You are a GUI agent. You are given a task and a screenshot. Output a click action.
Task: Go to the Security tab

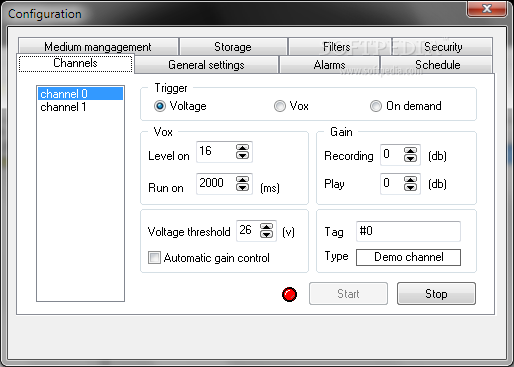(443, 47)
